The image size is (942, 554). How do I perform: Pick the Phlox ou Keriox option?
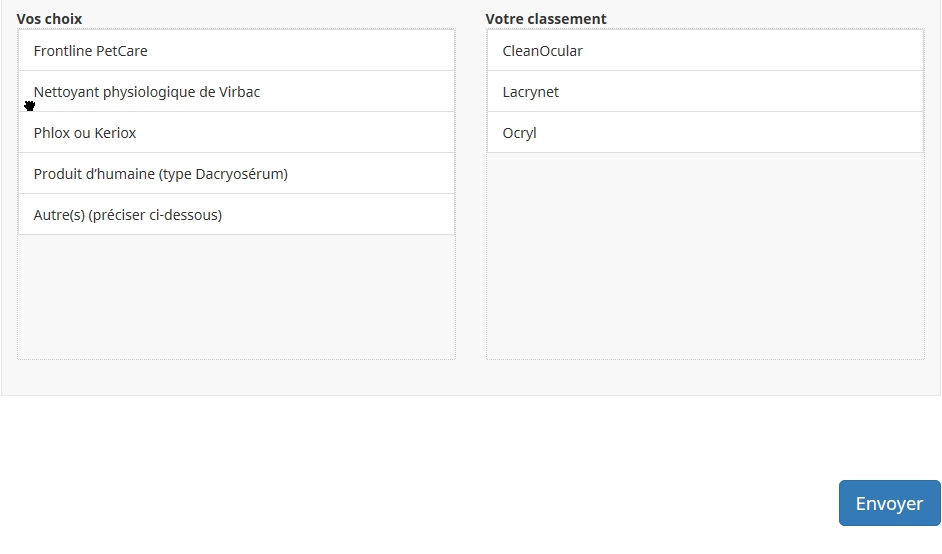236,133
